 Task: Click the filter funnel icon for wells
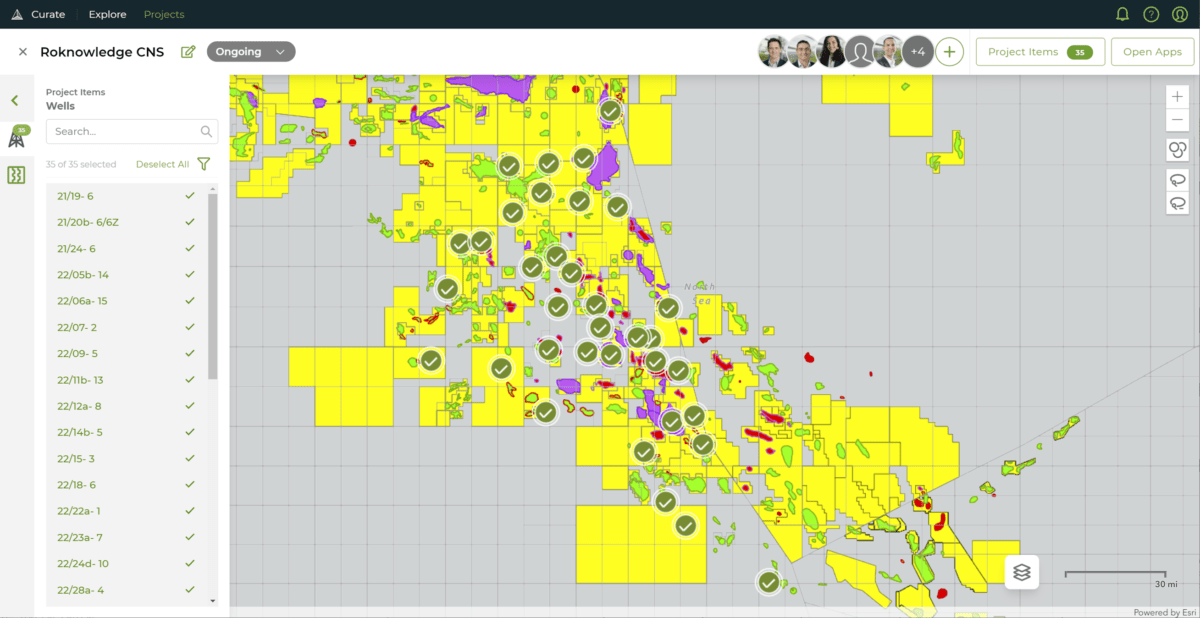(204, 164)
